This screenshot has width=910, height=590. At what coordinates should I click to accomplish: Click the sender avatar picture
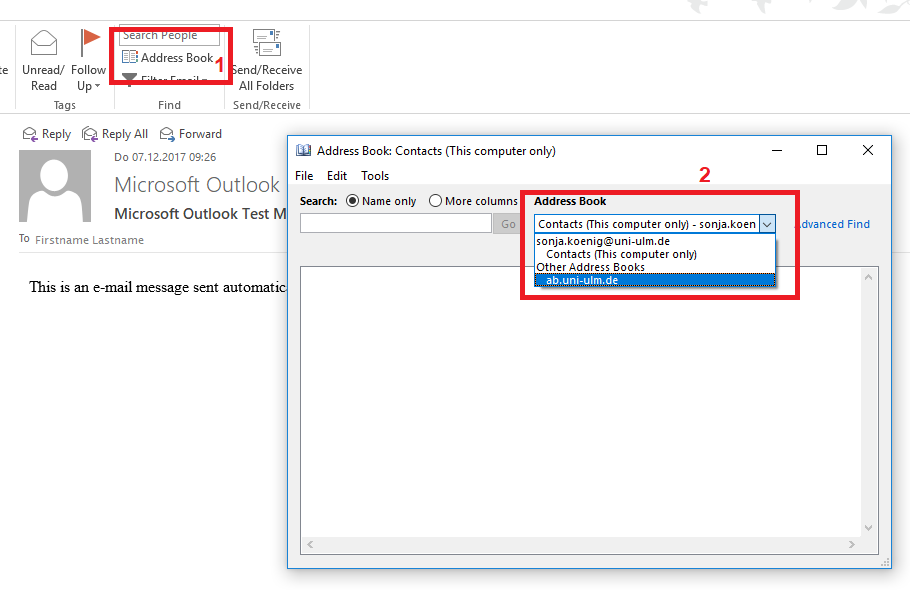click(x=55, y=186)
